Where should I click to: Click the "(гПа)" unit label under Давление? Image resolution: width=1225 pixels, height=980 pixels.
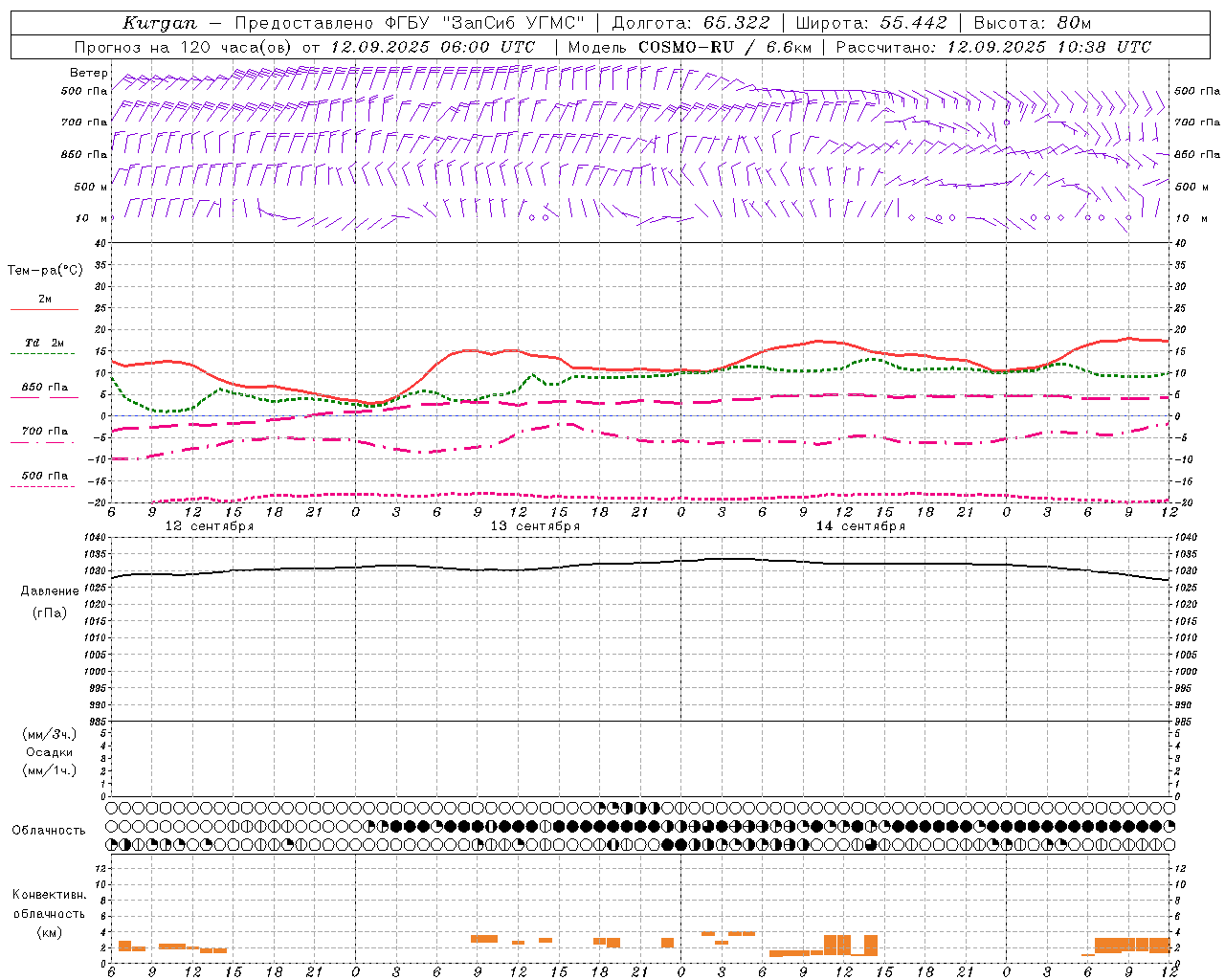tap(50, 612)
